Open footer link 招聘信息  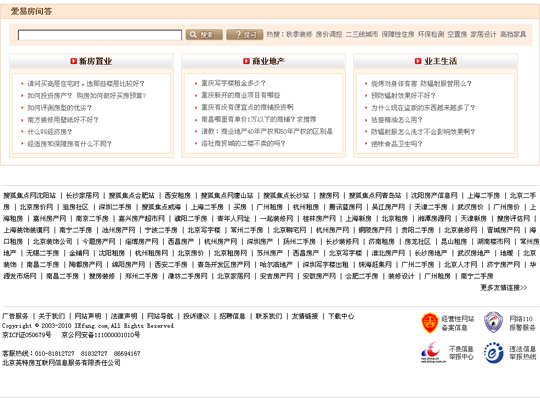(x=232, y=316)
